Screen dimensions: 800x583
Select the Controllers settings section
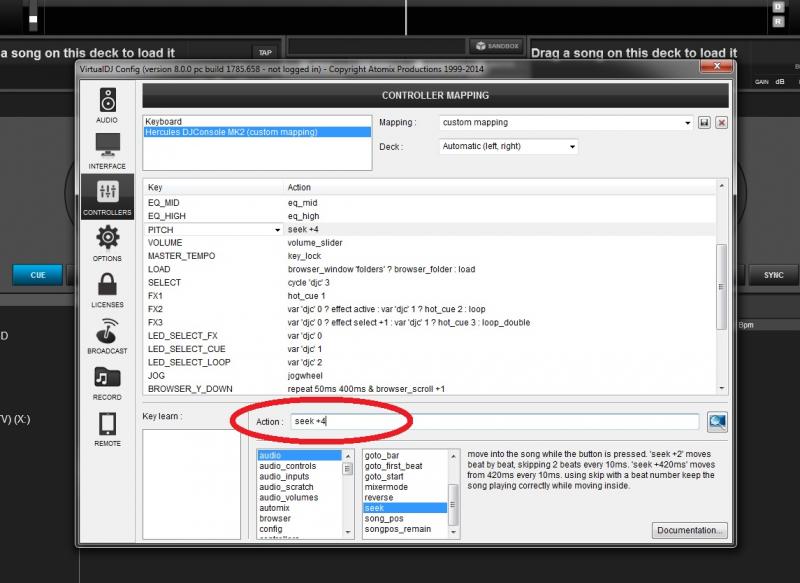pyautogui.click(x=107, y=196)
